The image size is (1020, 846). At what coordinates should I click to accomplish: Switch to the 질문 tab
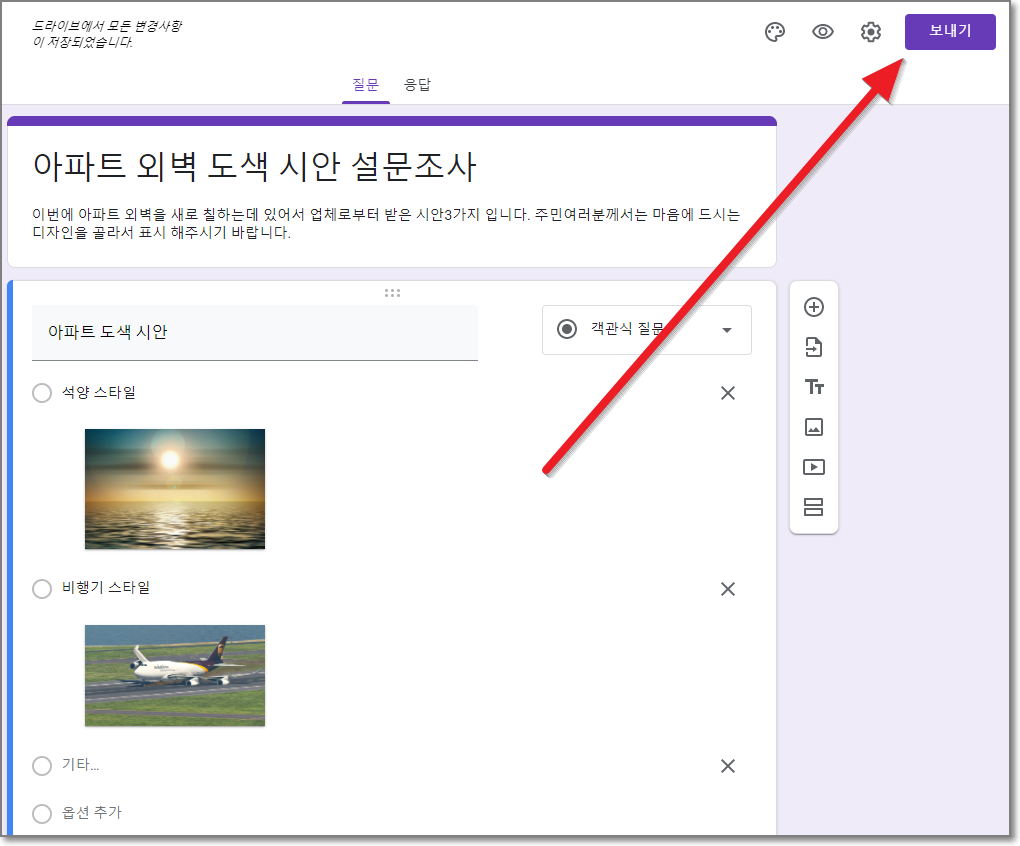(x=366, y=85)
